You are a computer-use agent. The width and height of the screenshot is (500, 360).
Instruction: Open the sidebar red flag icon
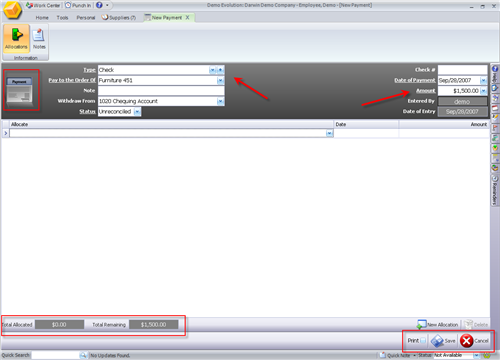[x=495, y=128]
